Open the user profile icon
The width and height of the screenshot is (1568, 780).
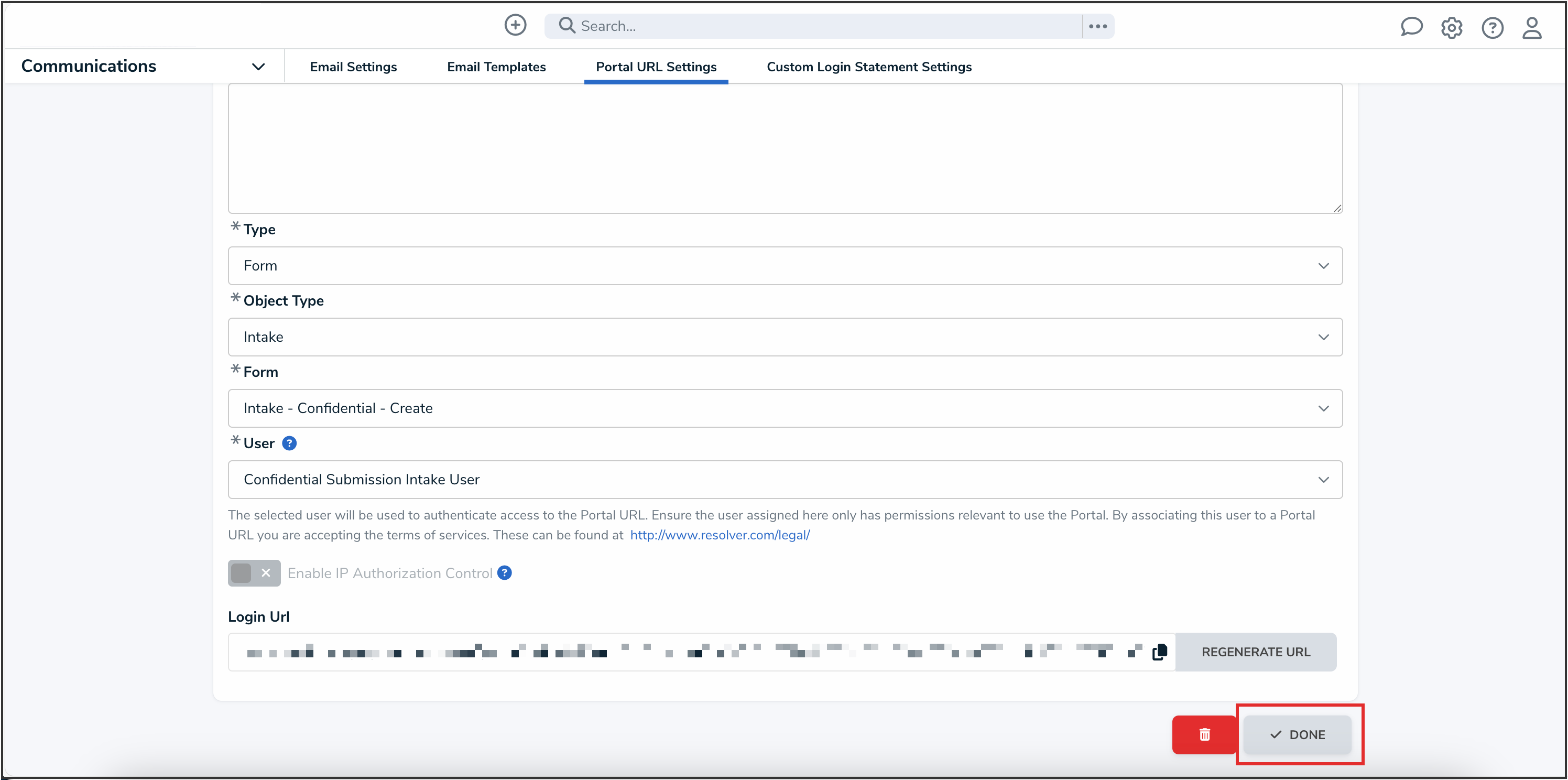tap(1531, 27)
